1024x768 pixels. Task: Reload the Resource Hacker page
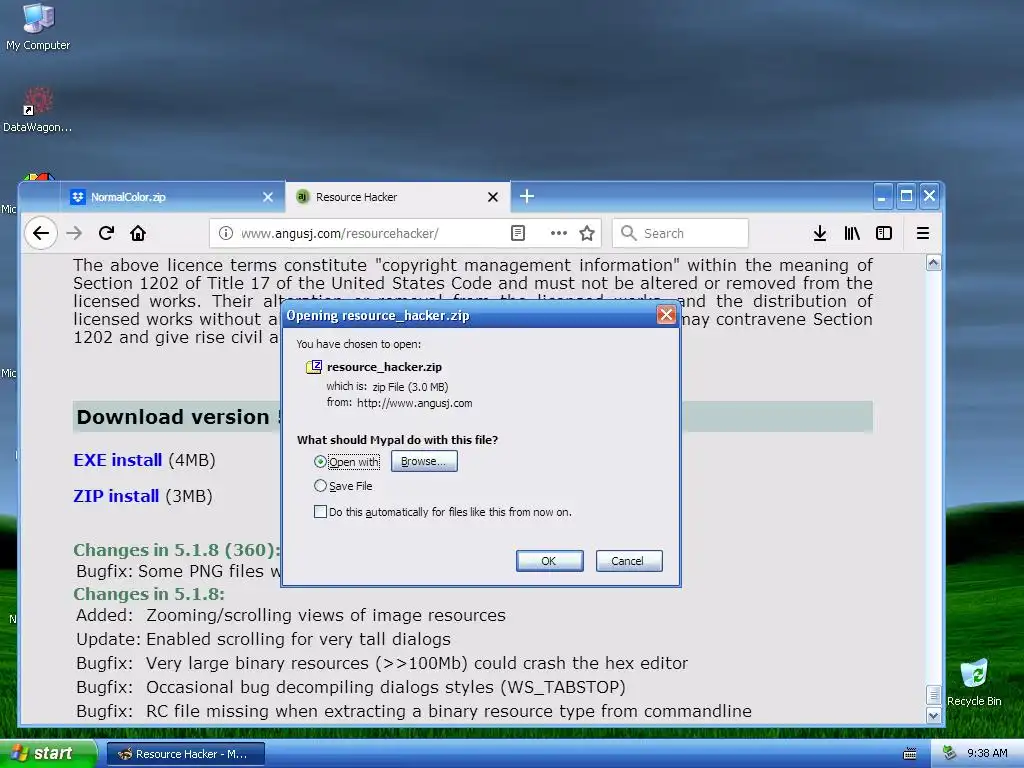pyautogui.click(x=106, y=233)
